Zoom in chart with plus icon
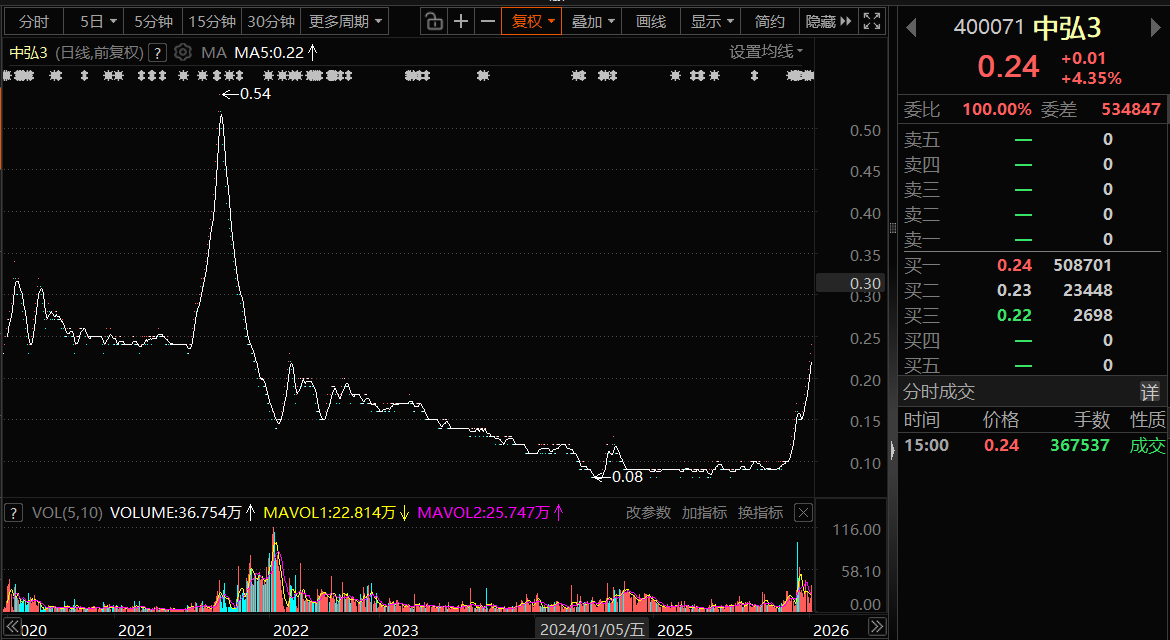Image resolution: width=1170 pixels, height=640 pixels. coord(461,22)
